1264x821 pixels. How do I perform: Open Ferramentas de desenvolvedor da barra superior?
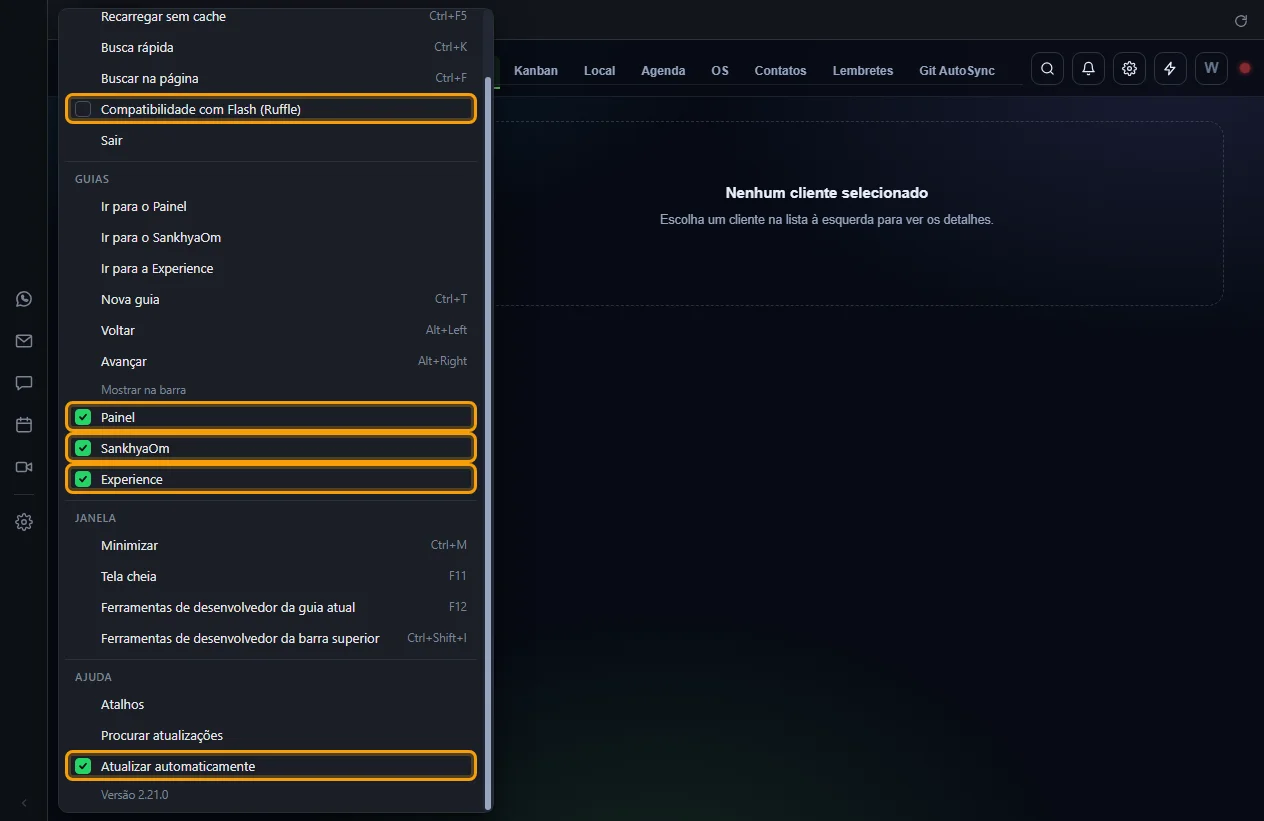(x=271, y=638)
